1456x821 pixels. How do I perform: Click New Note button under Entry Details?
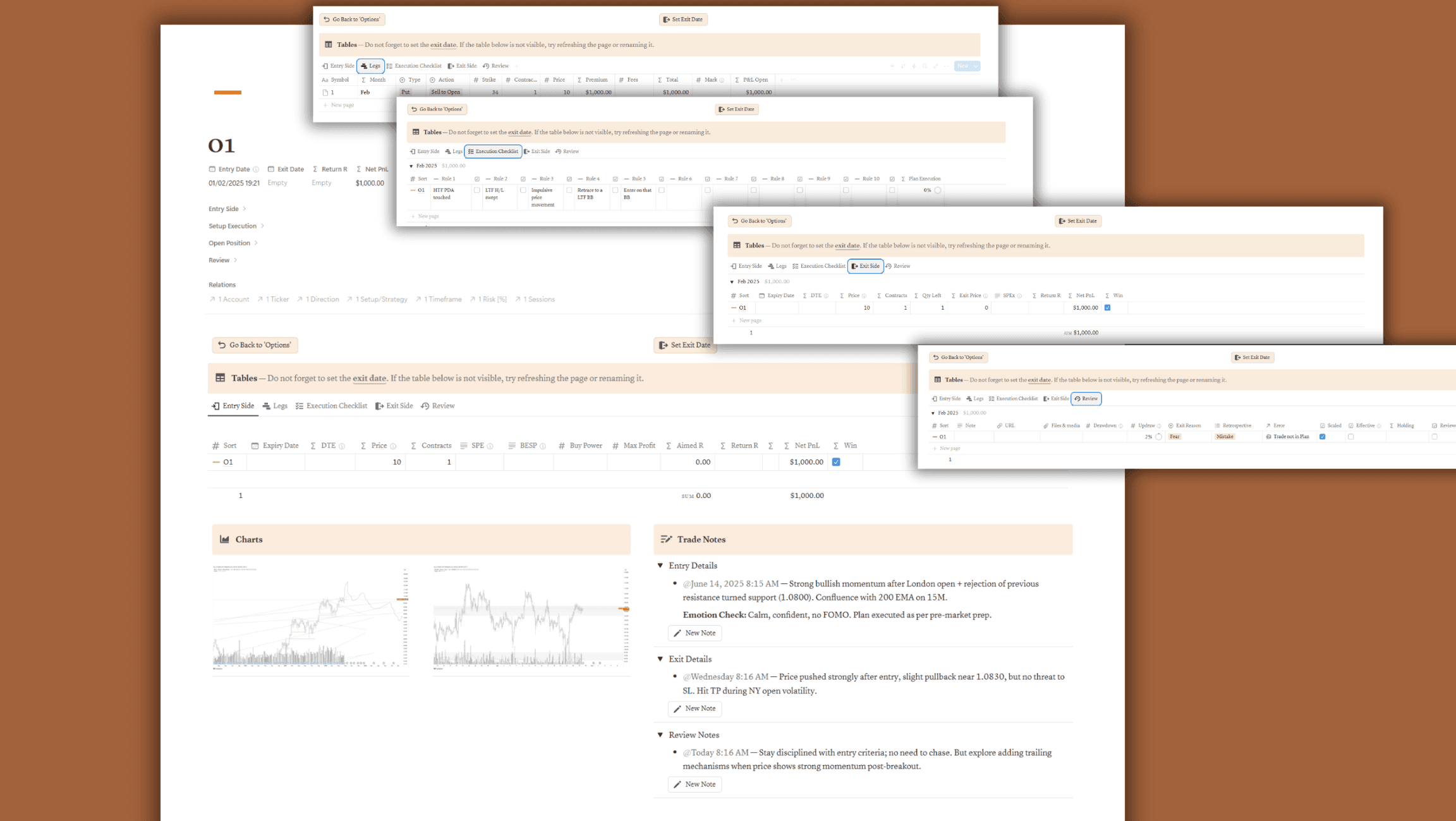tap(695, 633)
